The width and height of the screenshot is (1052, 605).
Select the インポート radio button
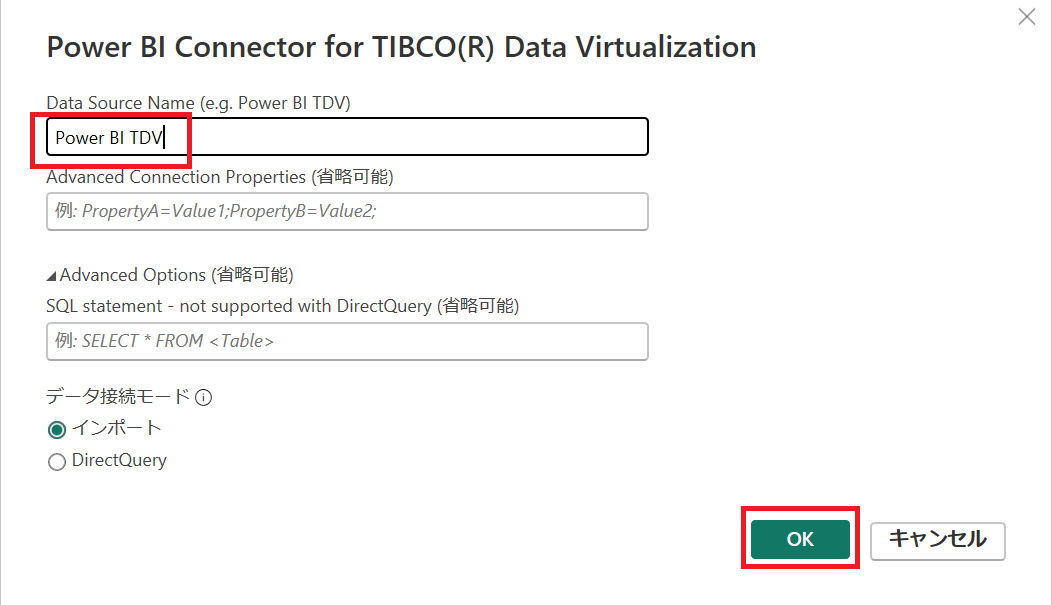(57, 429)
